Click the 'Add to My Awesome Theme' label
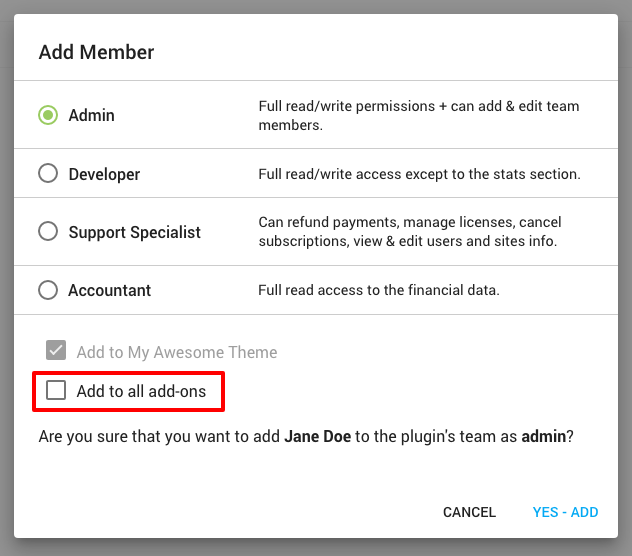Screen dimensions: 632x556 pyautogui.click(x=177, y=352)
